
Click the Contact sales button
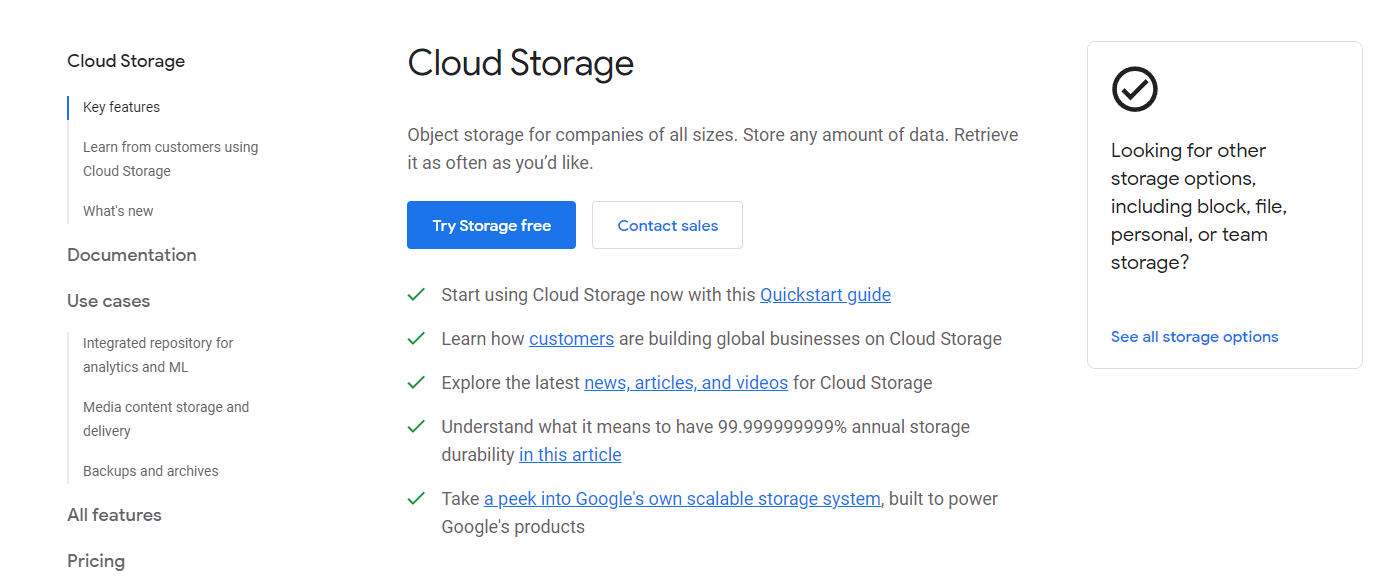[x=667, y=225]
